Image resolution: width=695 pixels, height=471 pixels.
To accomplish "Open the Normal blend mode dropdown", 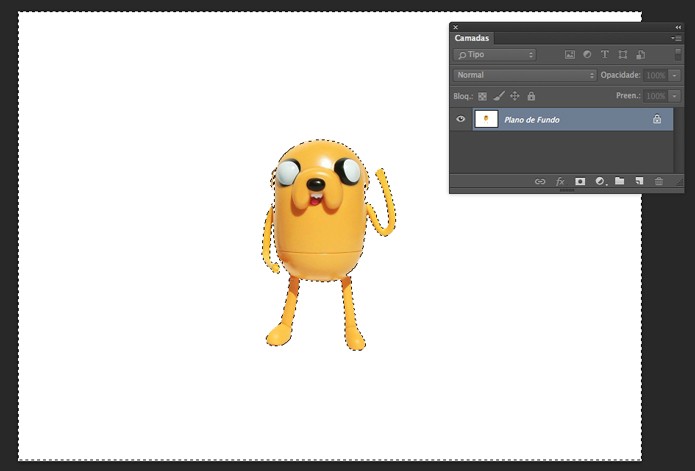I will (525, 75).
